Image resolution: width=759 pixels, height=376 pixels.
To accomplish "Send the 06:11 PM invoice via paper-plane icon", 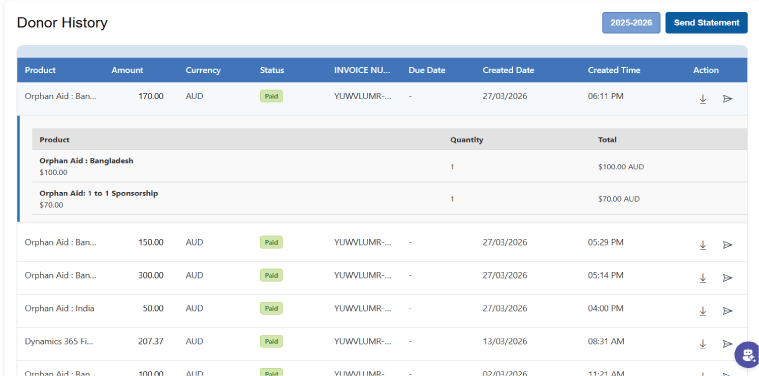I will point(727,99).
